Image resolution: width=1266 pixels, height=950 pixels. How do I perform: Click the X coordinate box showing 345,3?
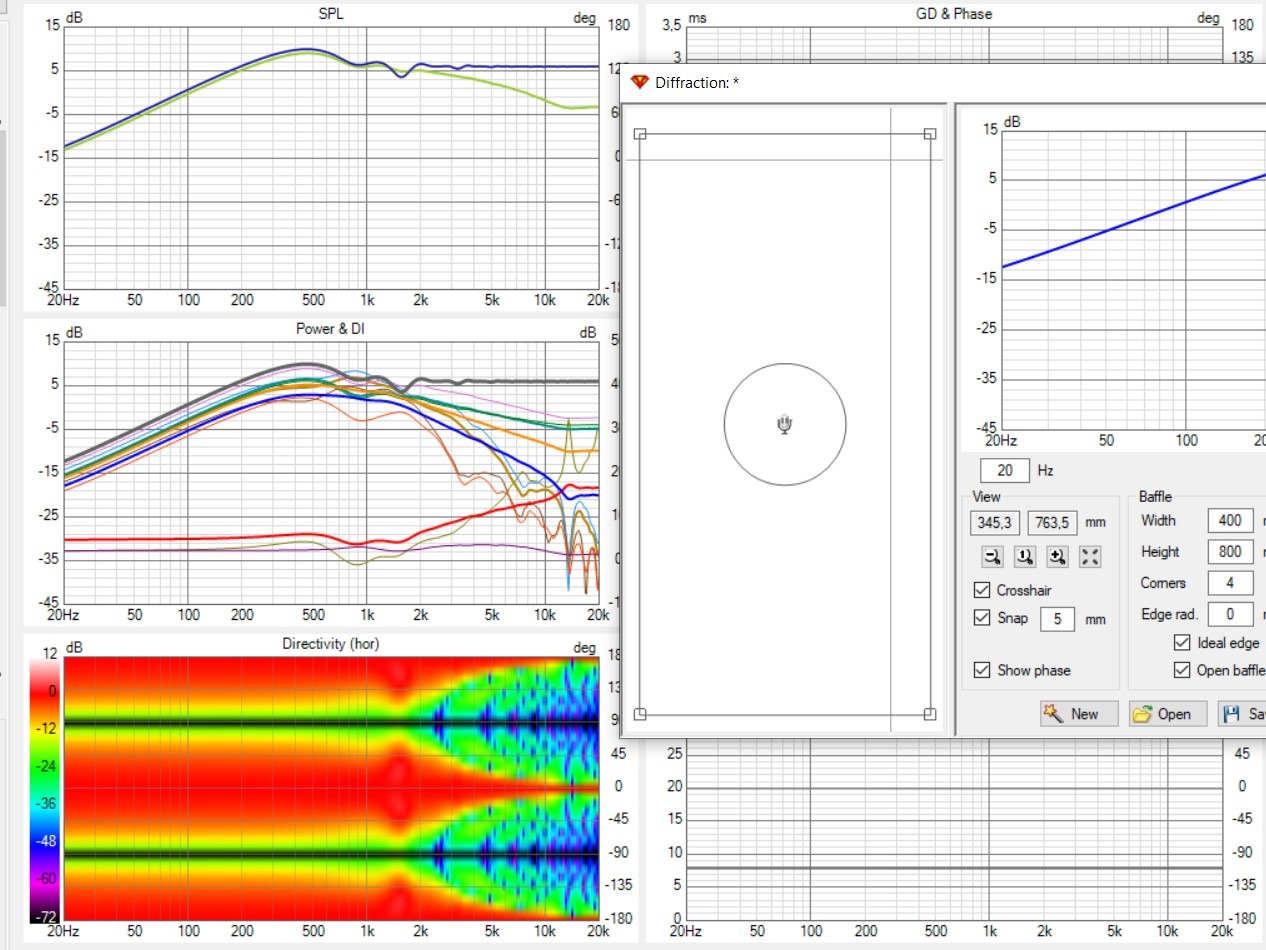[x=995, y=522]
